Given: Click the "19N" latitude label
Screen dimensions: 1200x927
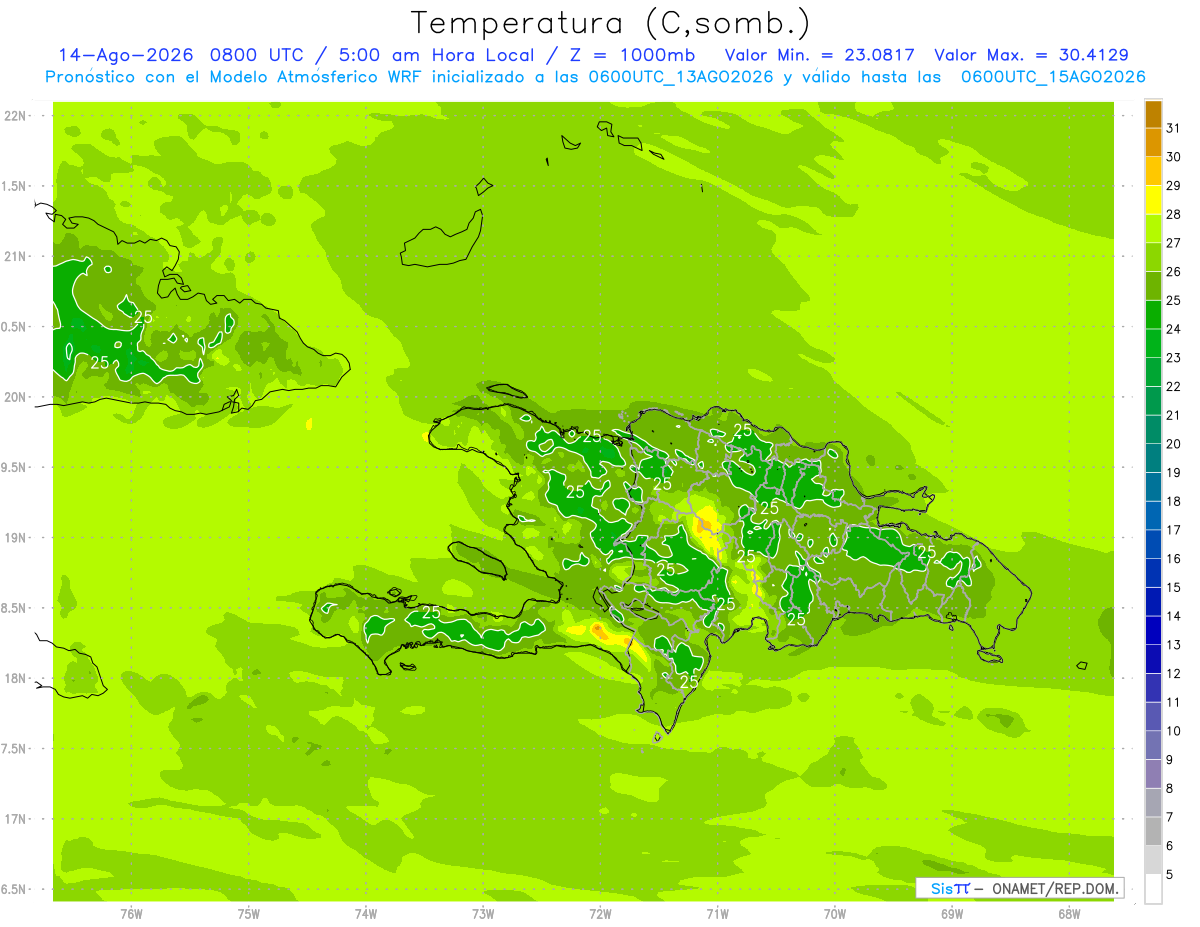Looking at the screenshot, I should [16, 538].
